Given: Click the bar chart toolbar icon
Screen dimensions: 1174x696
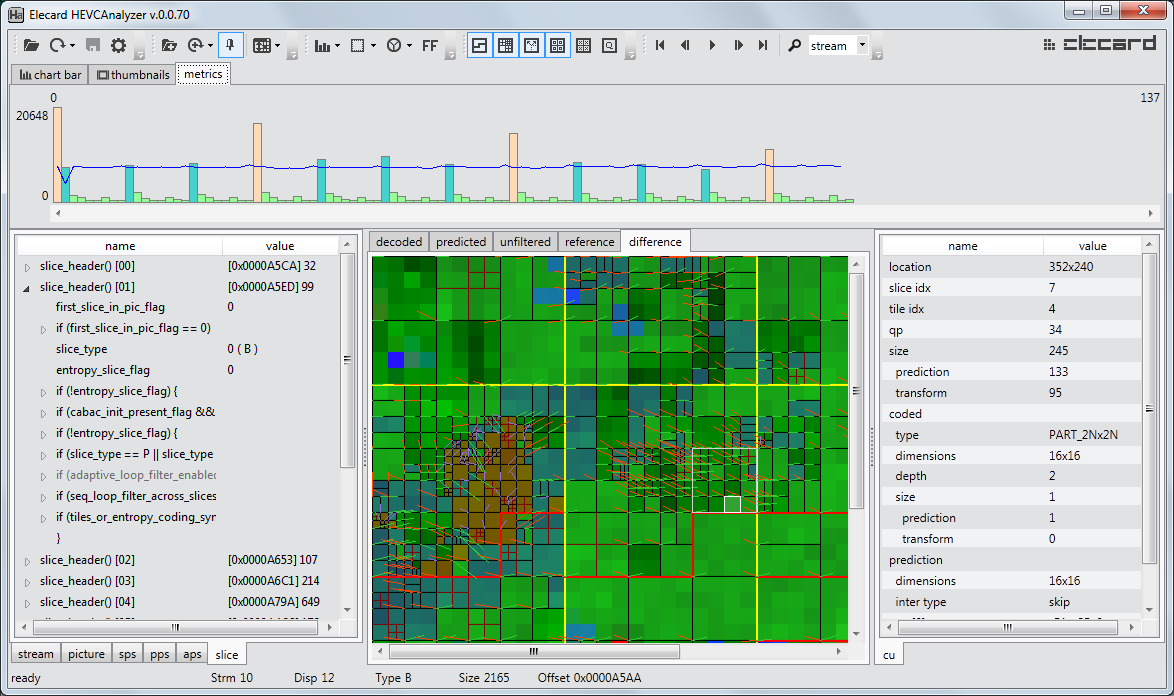Looking at the screenshot, I should coord(322,46).
